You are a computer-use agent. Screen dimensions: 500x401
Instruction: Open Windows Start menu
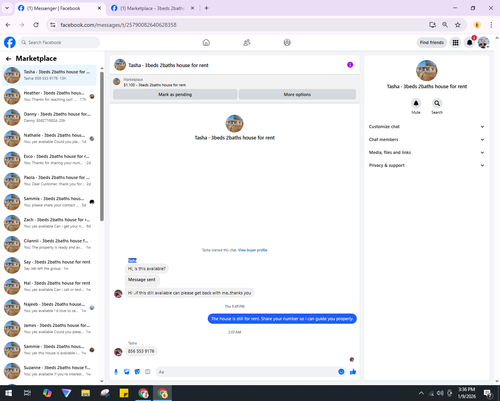pos(8,393)
